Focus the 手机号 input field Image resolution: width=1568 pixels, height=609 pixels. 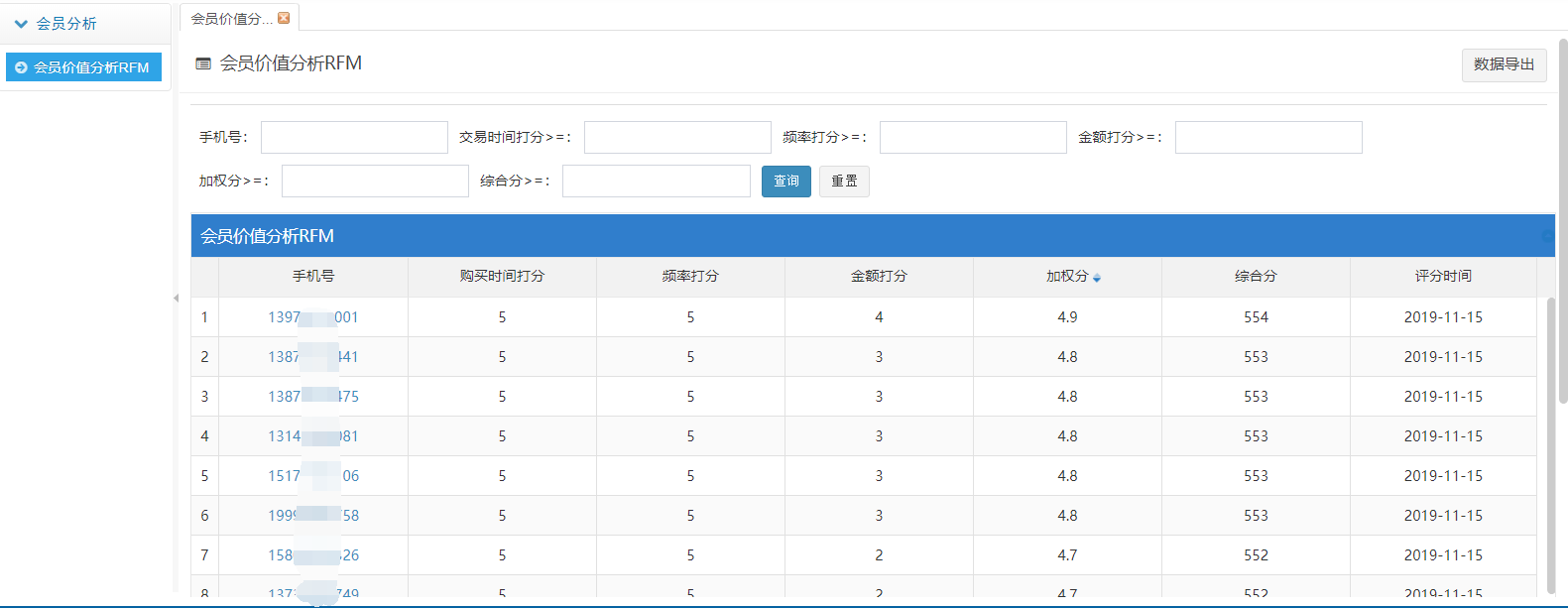point(354,137)
